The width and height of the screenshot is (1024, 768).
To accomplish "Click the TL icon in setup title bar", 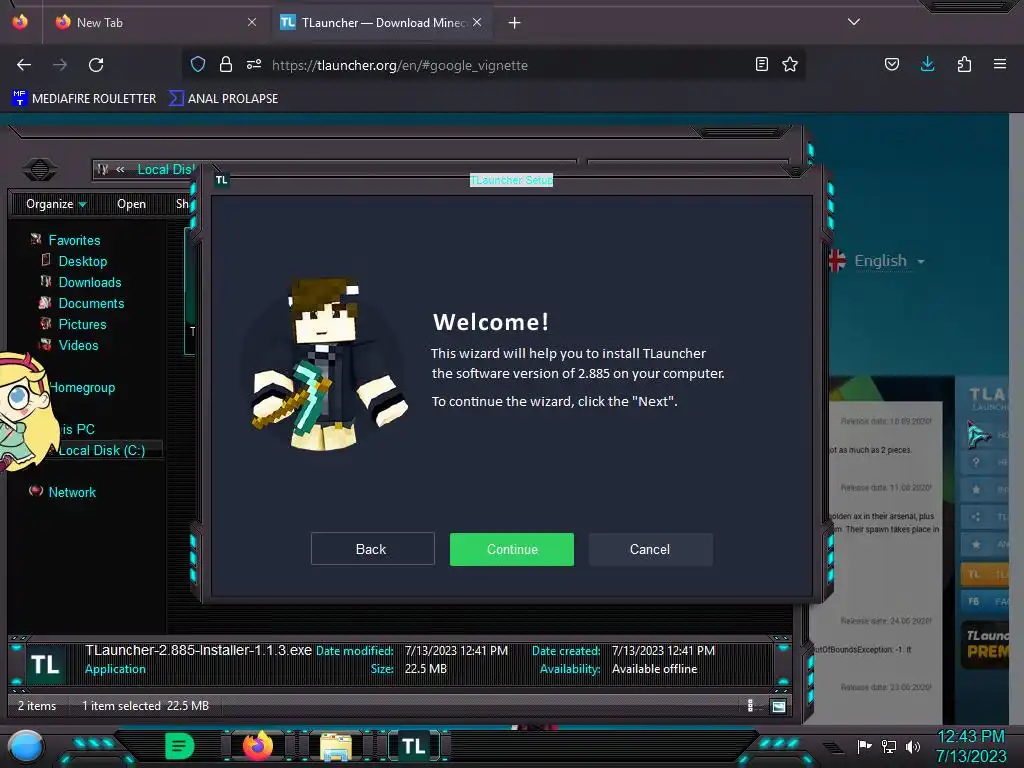I will [x=221, y=180].
